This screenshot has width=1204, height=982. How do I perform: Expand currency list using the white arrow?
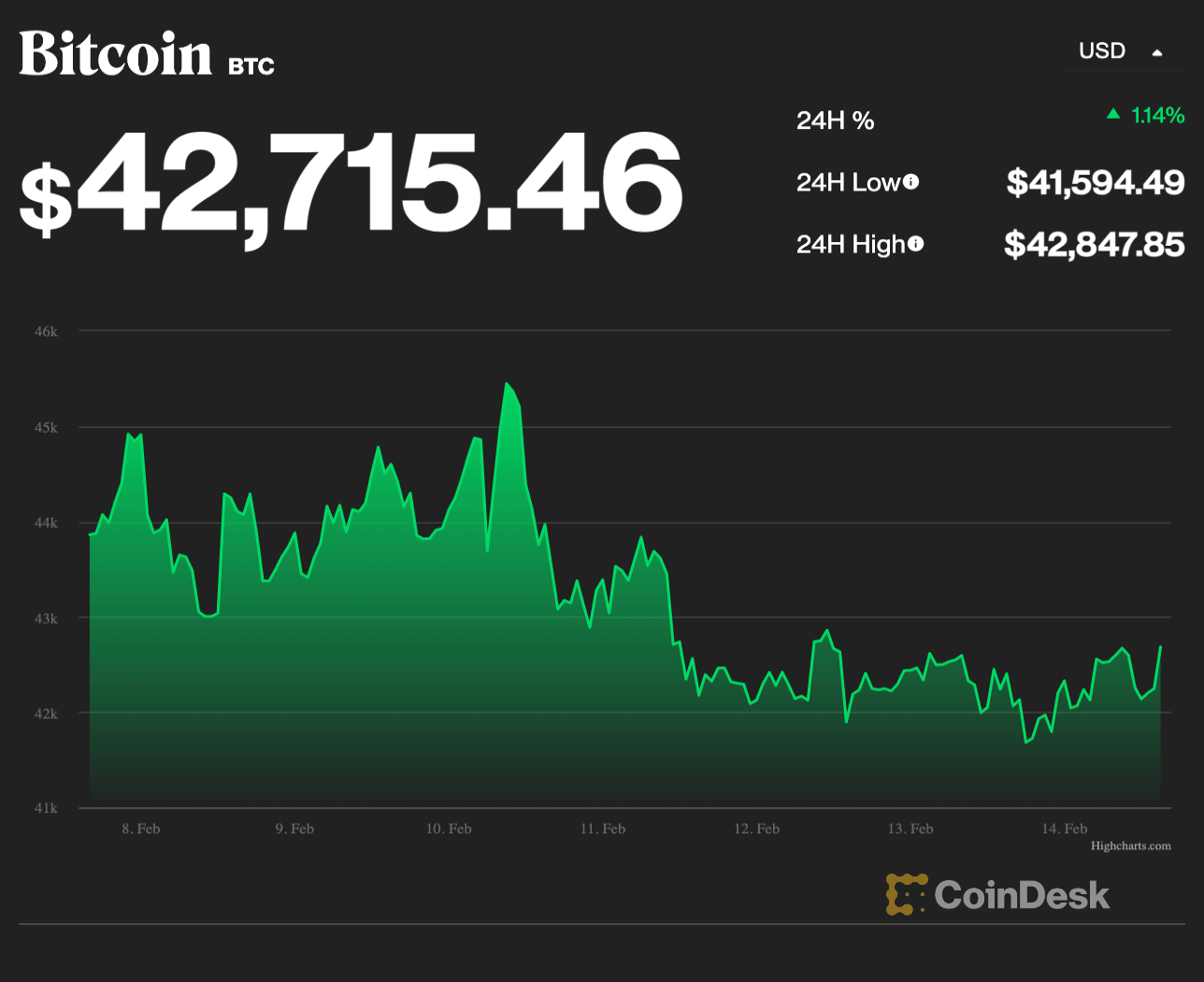[x=1157, y=53]
